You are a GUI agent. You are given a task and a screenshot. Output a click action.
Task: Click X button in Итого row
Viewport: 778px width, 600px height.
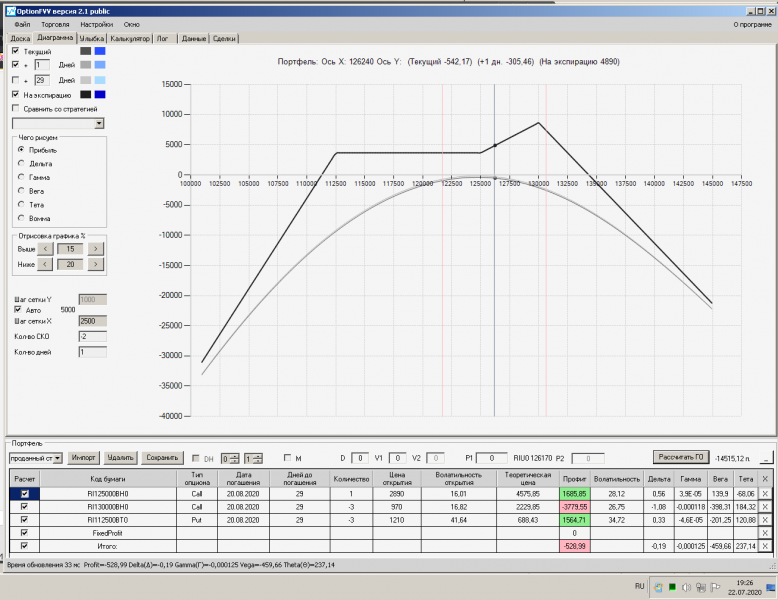[765, 546]
